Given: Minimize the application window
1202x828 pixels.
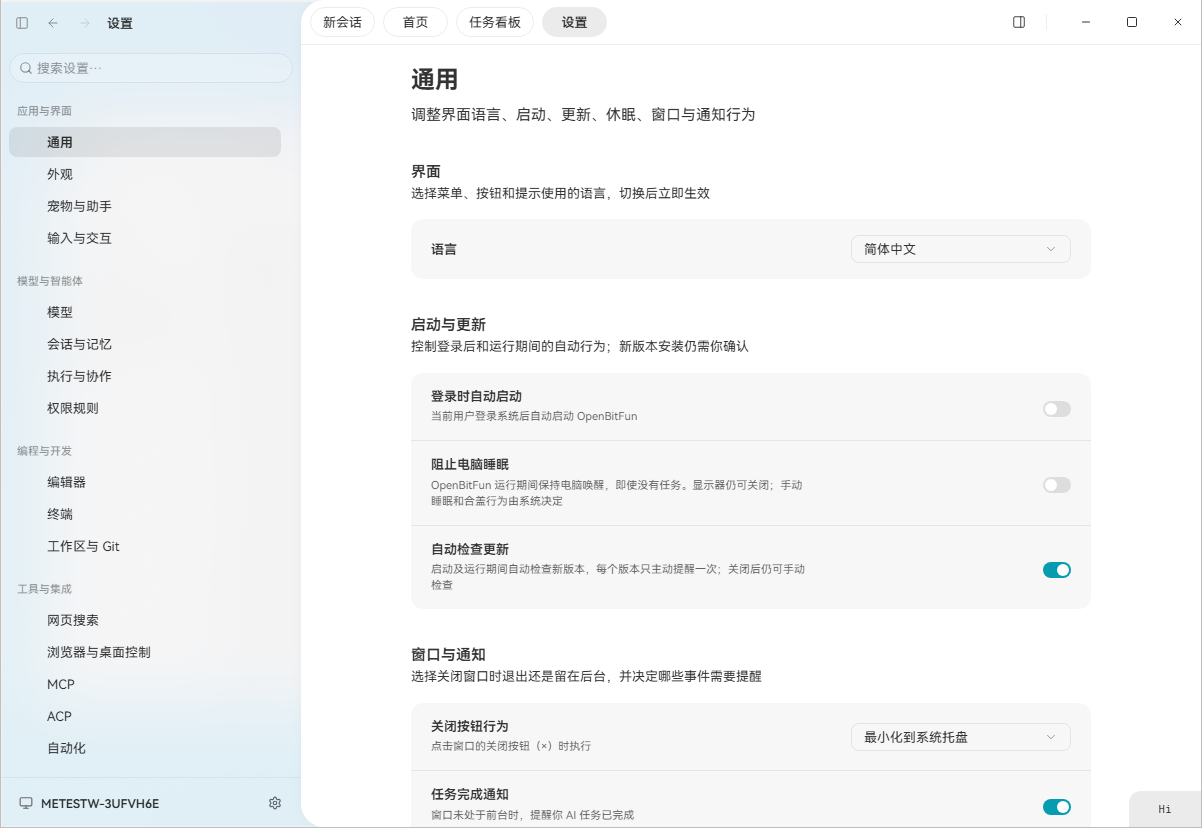Looking at the screenshot, I should tap(1086, 22).
